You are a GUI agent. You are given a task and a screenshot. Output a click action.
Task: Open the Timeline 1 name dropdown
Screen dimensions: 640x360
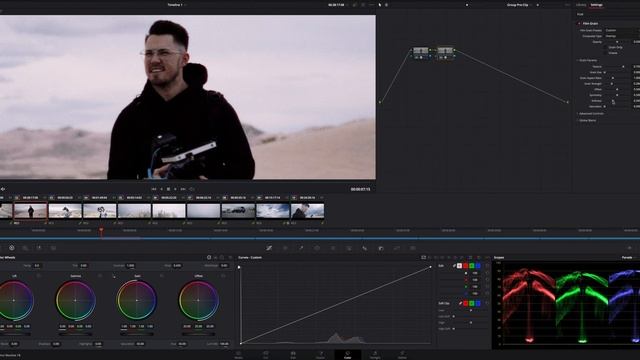tap(176, 5)
